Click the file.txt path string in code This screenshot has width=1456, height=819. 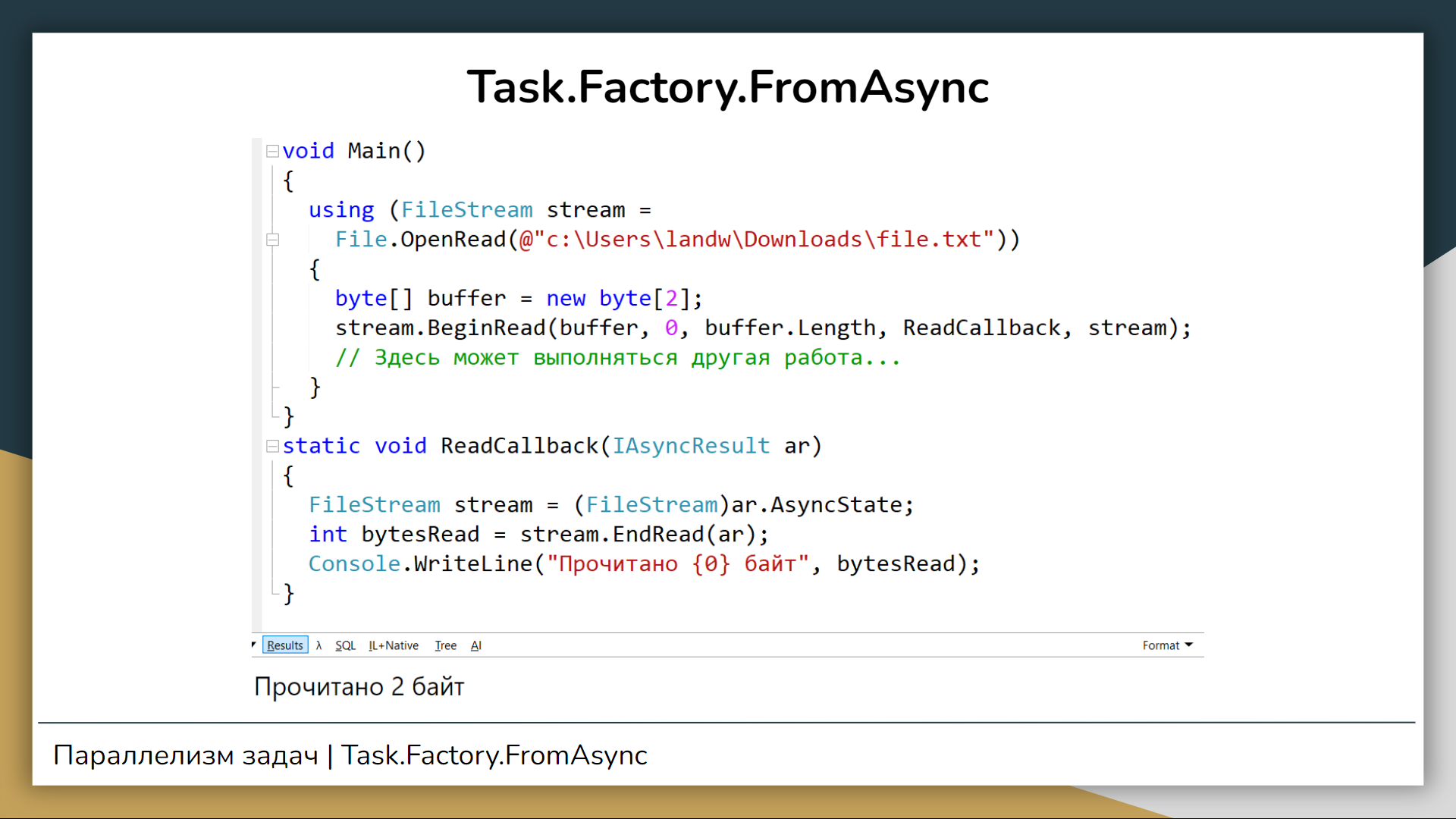(x=757, y=240)
